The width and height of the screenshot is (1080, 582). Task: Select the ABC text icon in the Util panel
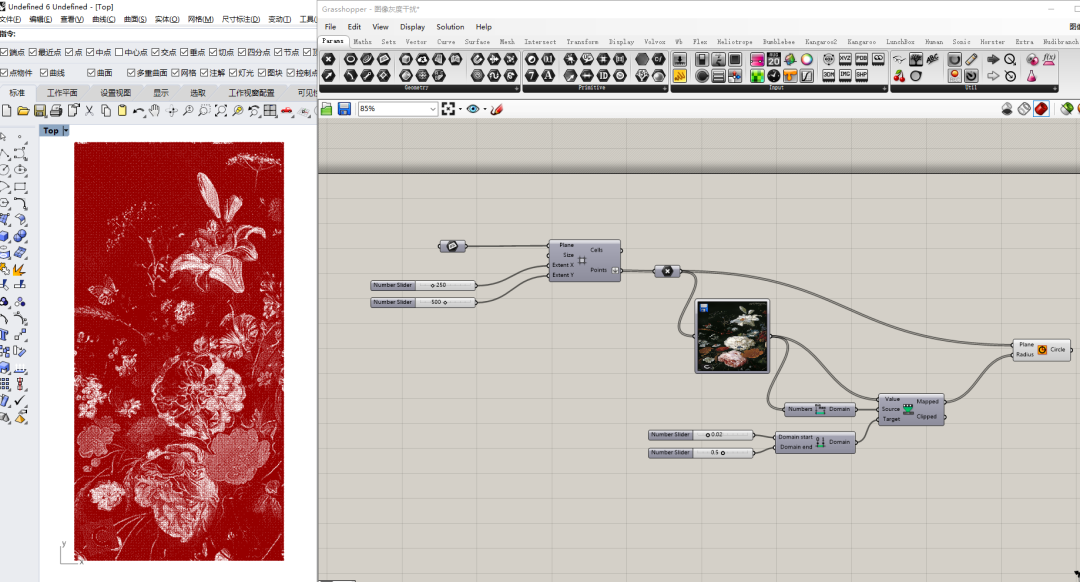click(x=933, y=60)
